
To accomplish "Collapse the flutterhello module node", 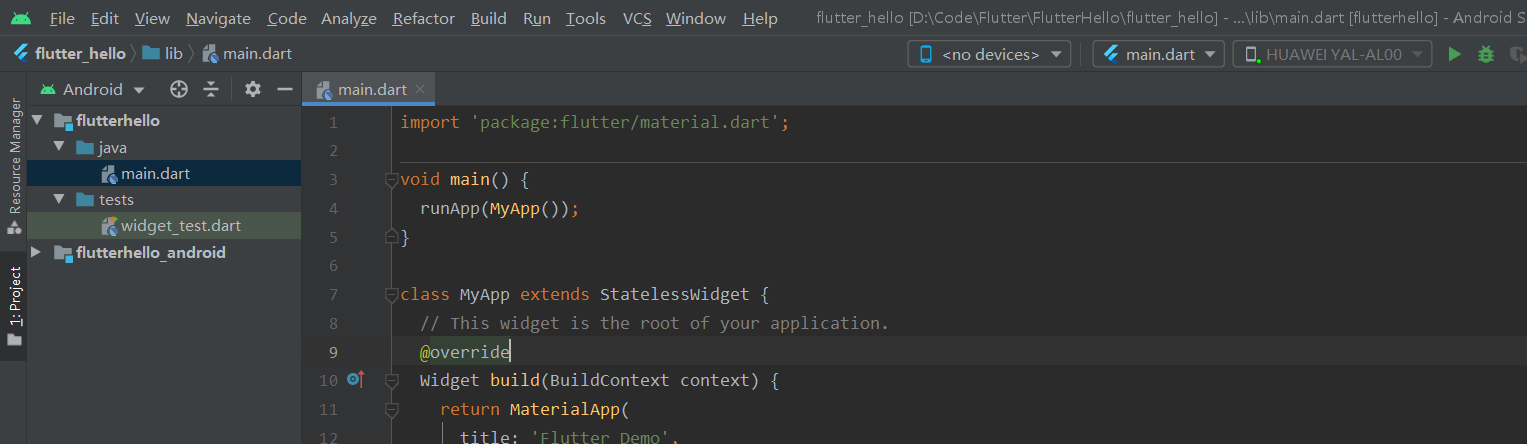I will coord(37,120).
